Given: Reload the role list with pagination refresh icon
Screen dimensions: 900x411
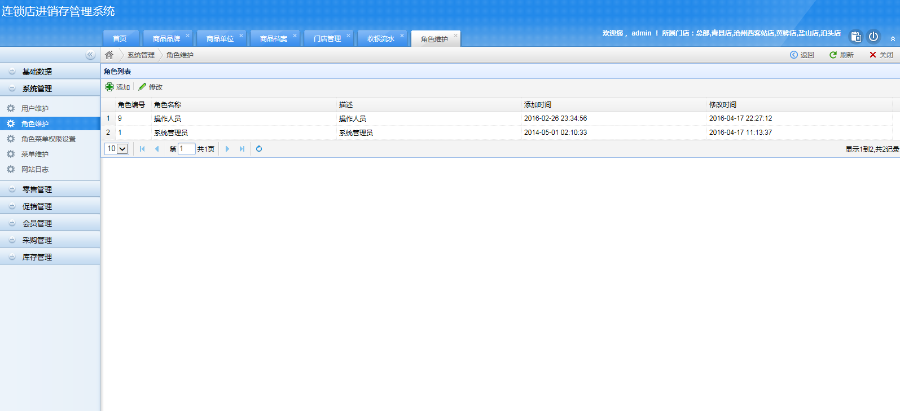Looking at the screenshot, I should 259,148.
